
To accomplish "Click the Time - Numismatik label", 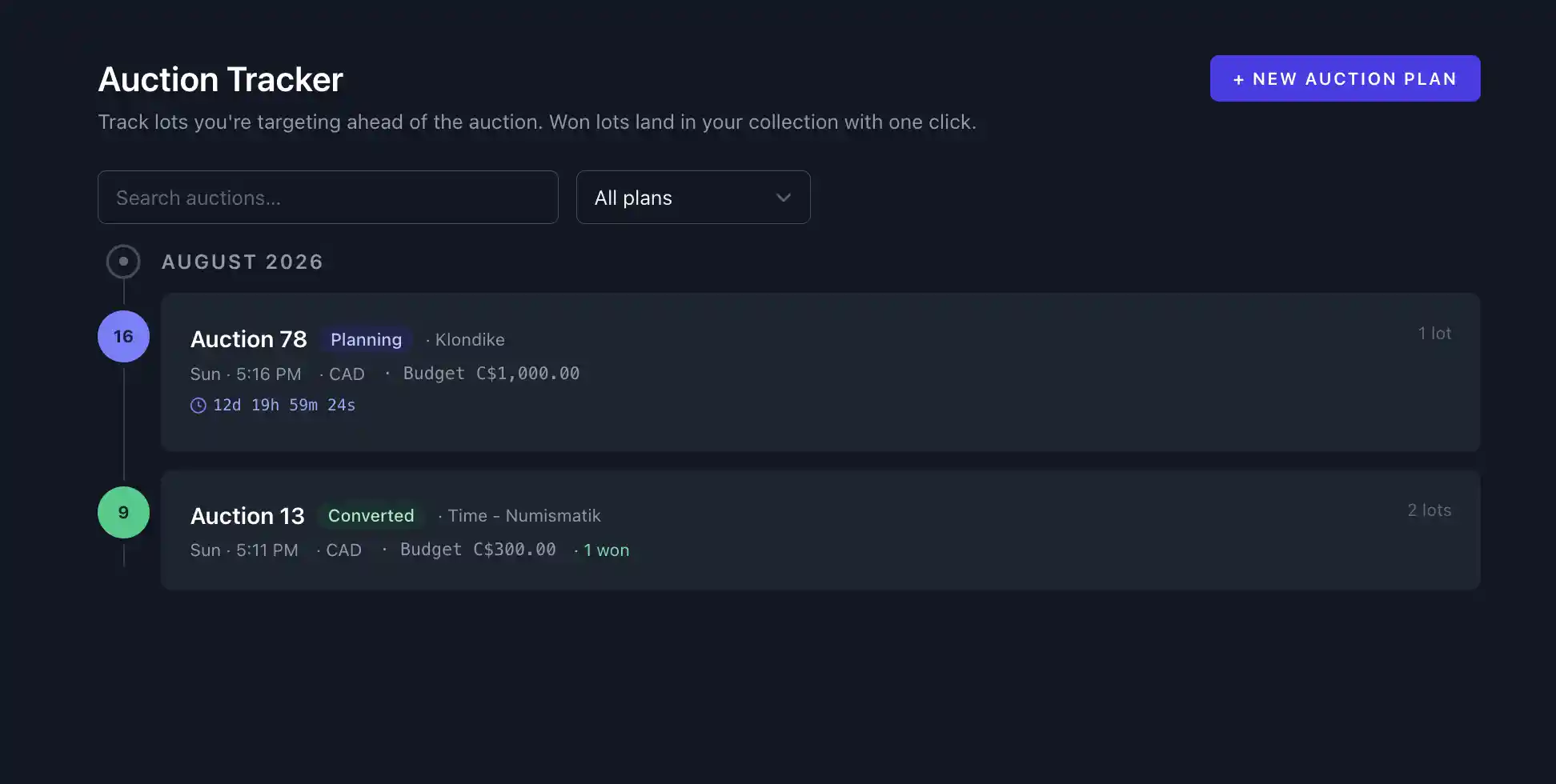I will (524, 515).
